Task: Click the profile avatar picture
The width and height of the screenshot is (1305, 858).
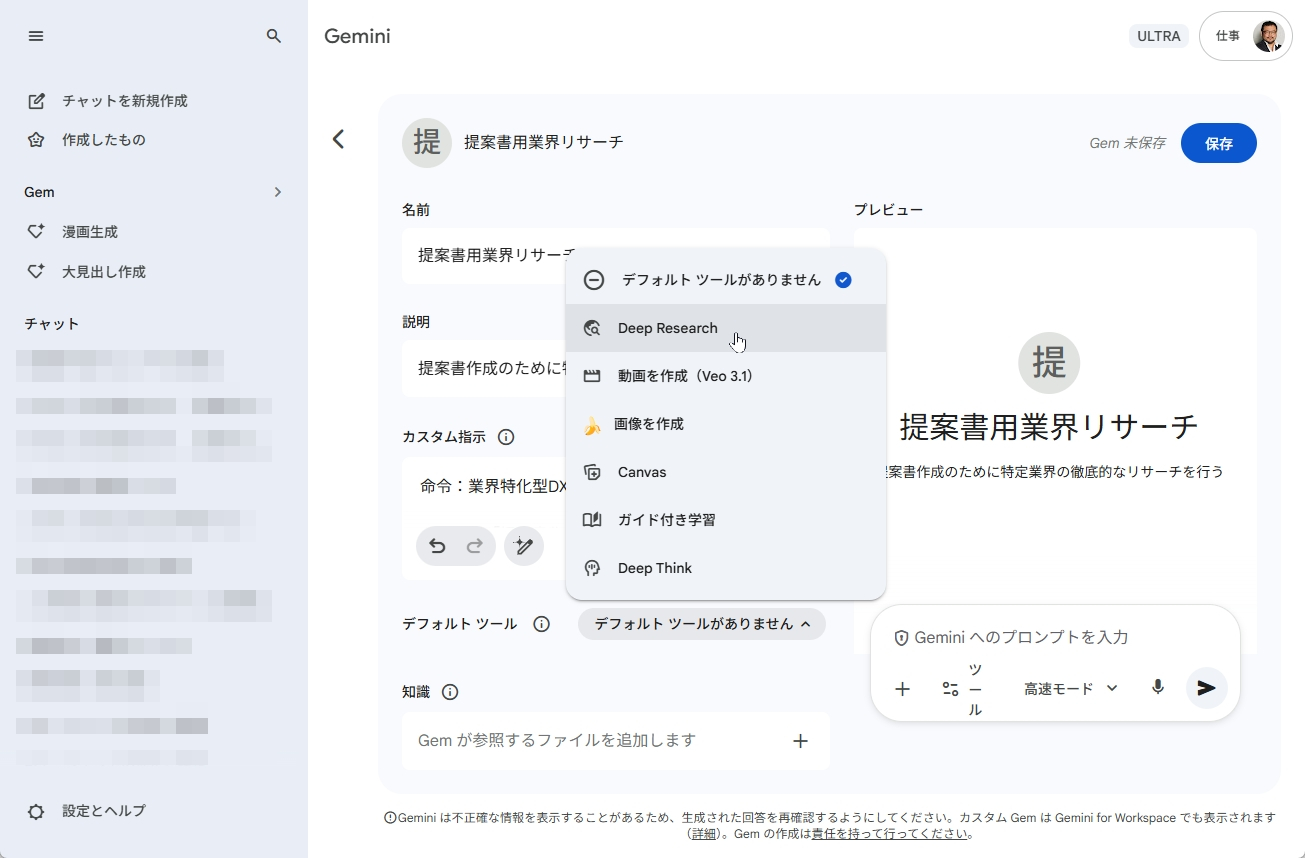Action: click(1268, 36)
